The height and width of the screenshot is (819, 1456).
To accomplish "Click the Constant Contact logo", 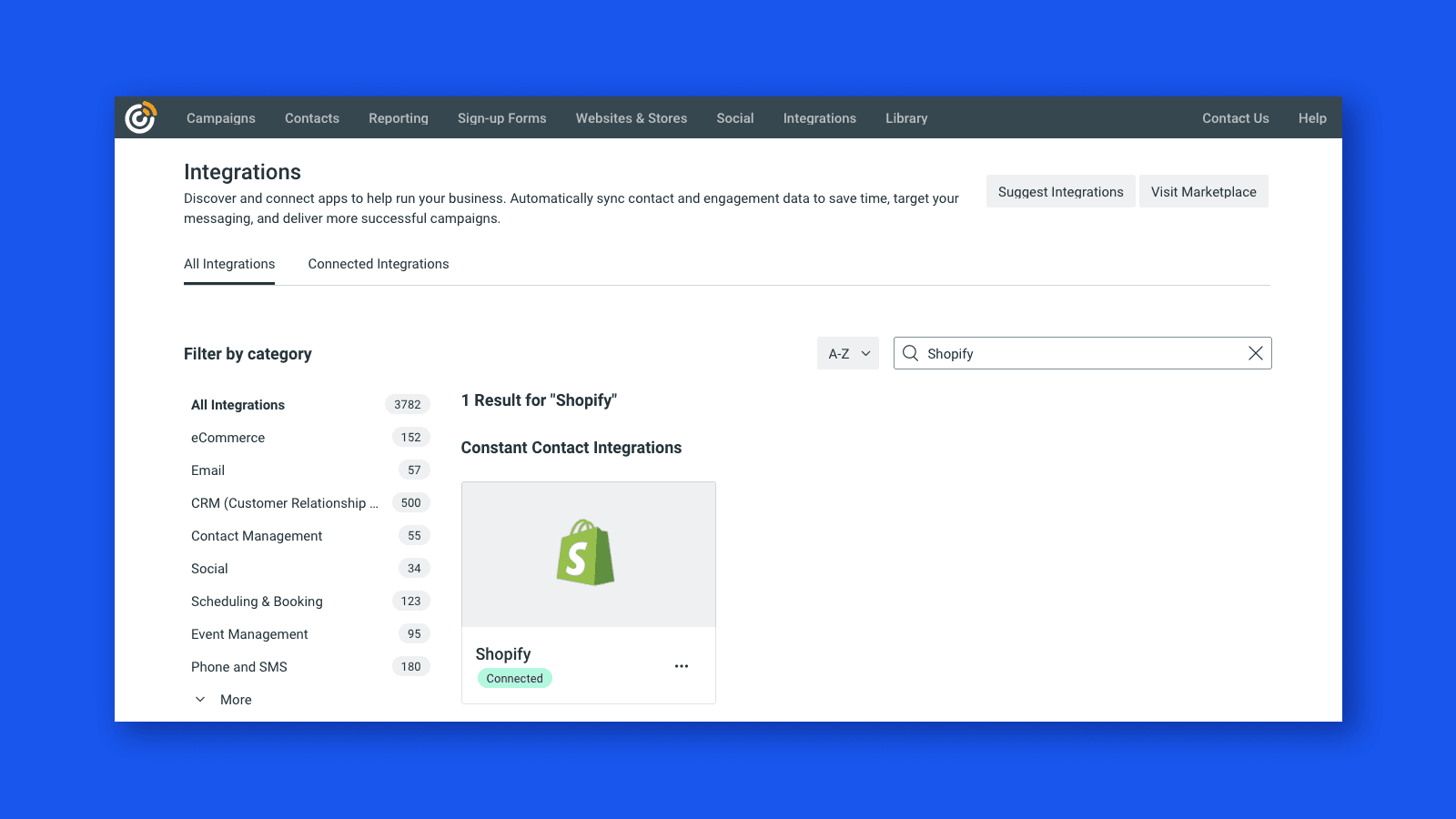I will coord(141,117).
